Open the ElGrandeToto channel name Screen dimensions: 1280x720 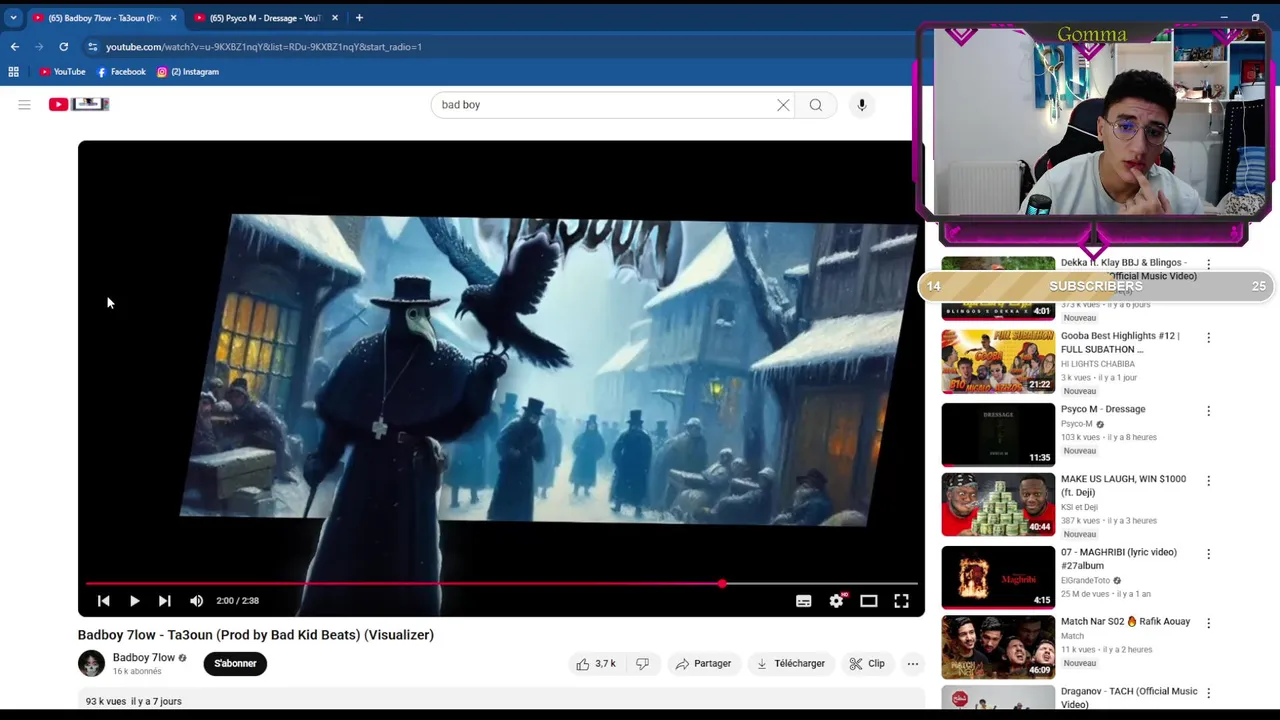pyautogui.click(x=1085, y=581)
